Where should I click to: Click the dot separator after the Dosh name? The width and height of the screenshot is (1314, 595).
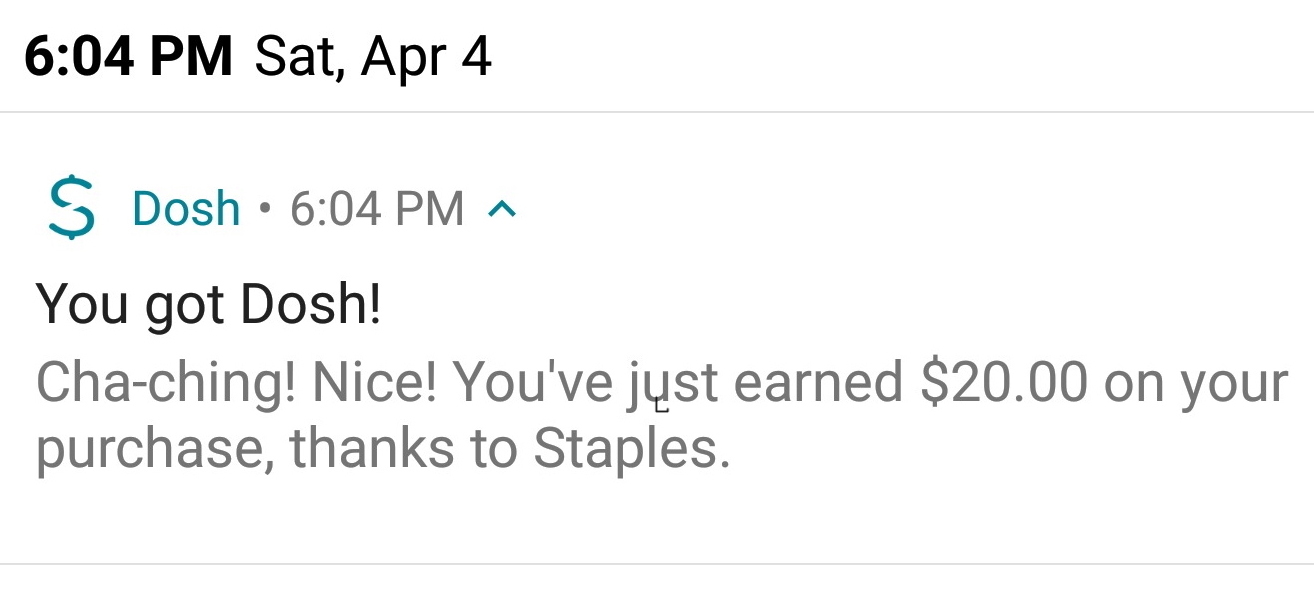coord(264,209)
